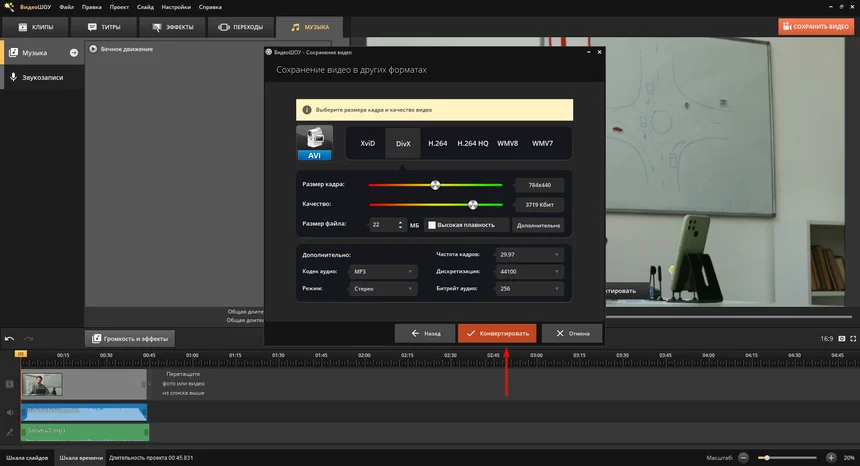Select the AVI format icon
This screenshot has height=466, width=860.
tap(314, 143)
